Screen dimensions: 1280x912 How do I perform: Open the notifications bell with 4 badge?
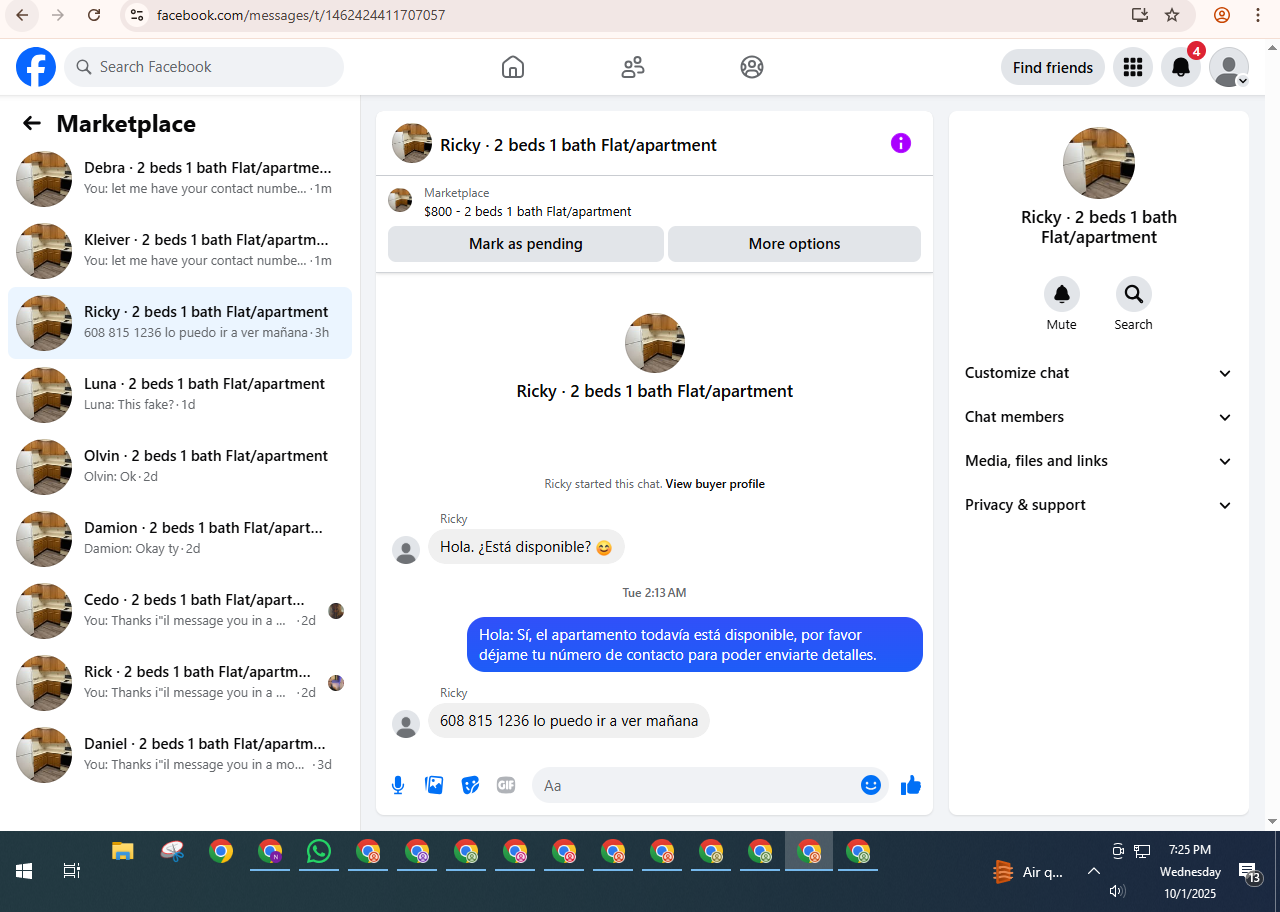[1181, 67]
